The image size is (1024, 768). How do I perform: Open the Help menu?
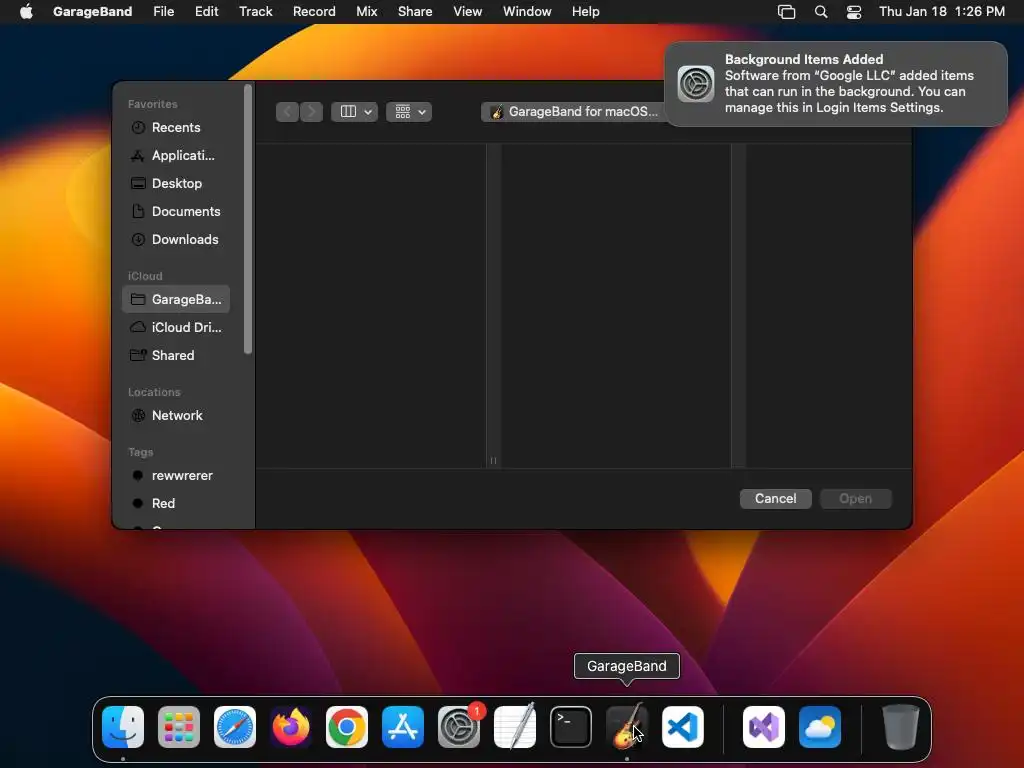(x=585, y=12)
